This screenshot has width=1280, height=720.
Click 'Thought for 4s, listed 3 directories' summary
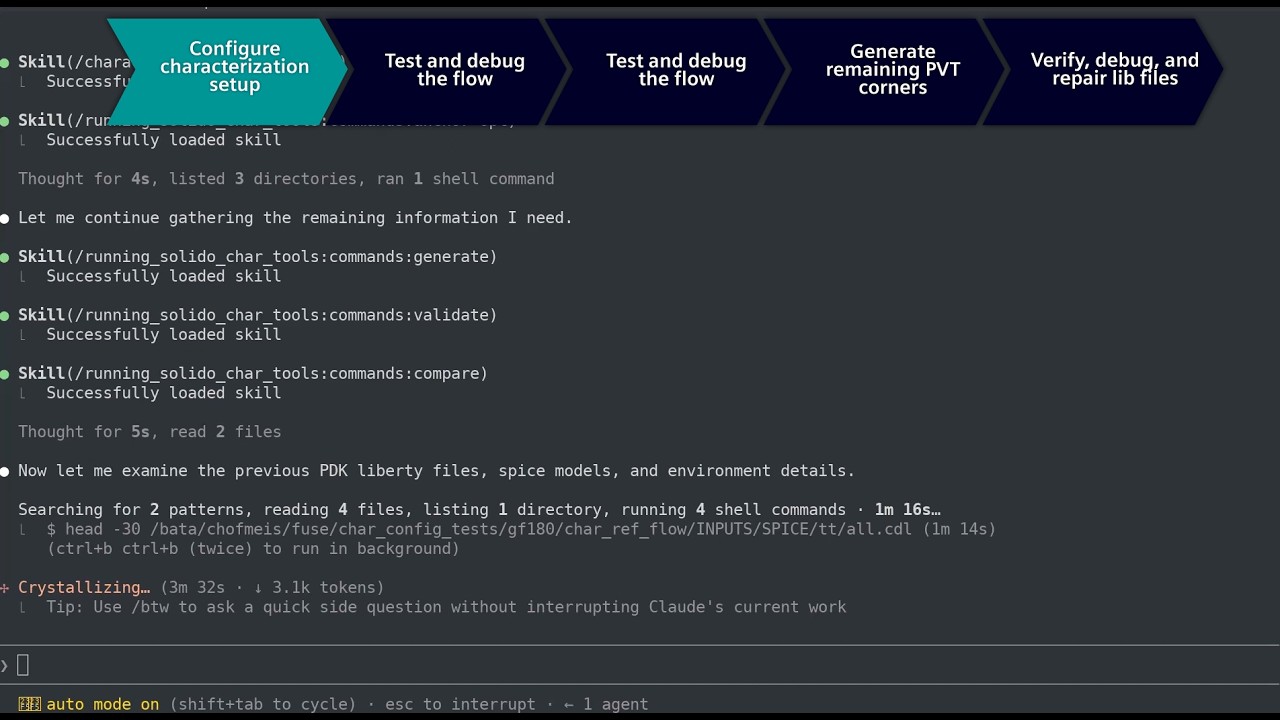[286, 179]
